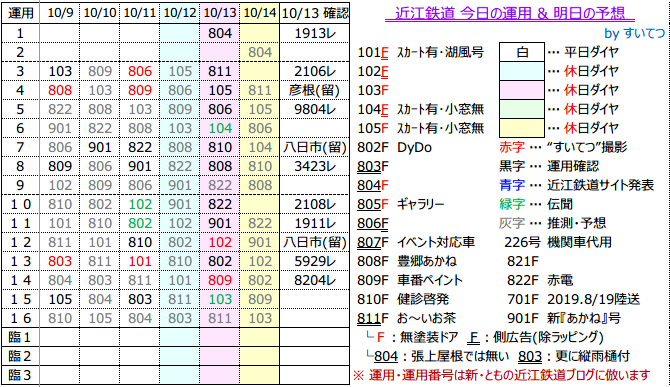The image size is (670, 387).
Task: Click the 822F 赤電 legend entry
Action: 540,280
